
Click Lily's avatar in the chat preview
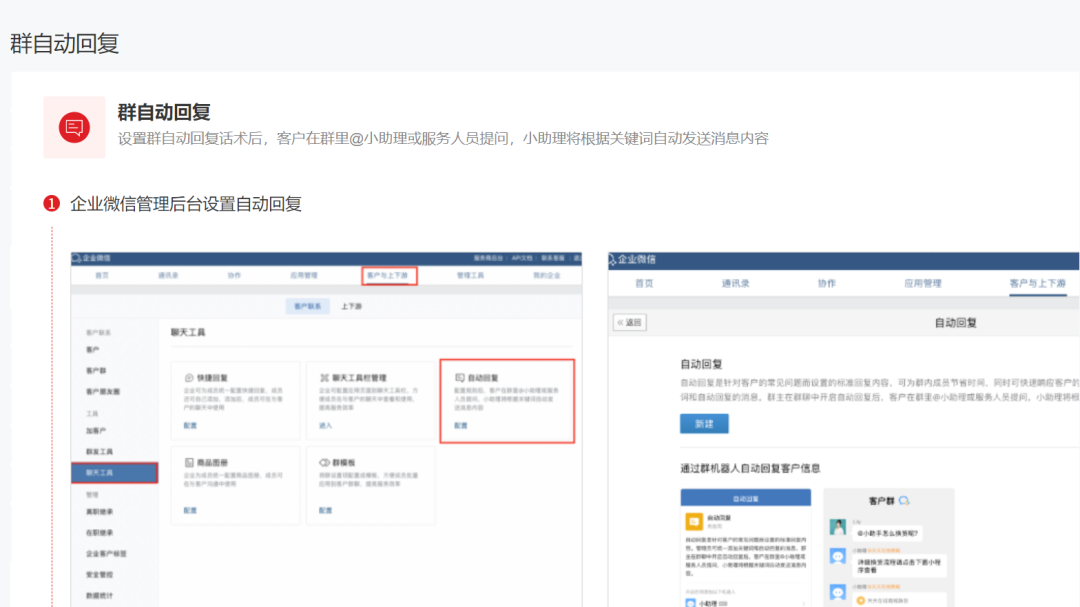point(837,527)
